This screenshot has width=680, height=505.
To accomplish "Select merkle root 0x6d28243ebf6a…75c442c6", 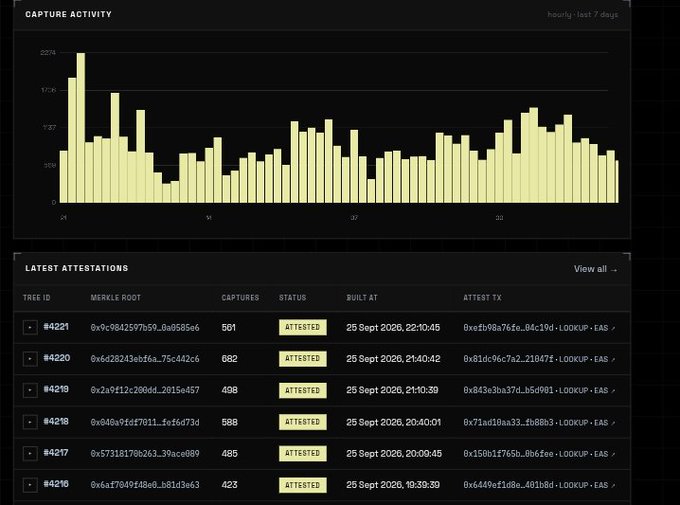I will (145, 359).
